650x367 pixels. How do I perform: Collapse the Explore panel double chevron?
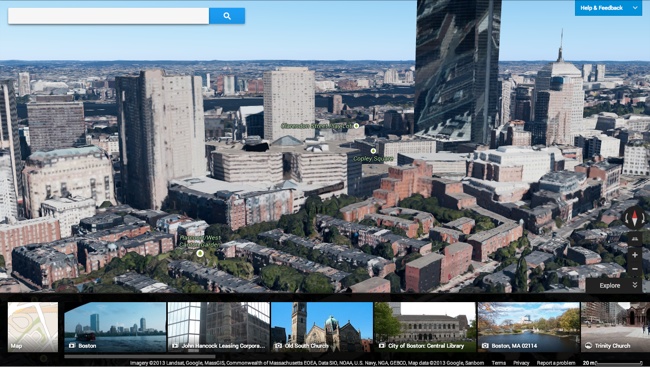(x=635, y=285)
